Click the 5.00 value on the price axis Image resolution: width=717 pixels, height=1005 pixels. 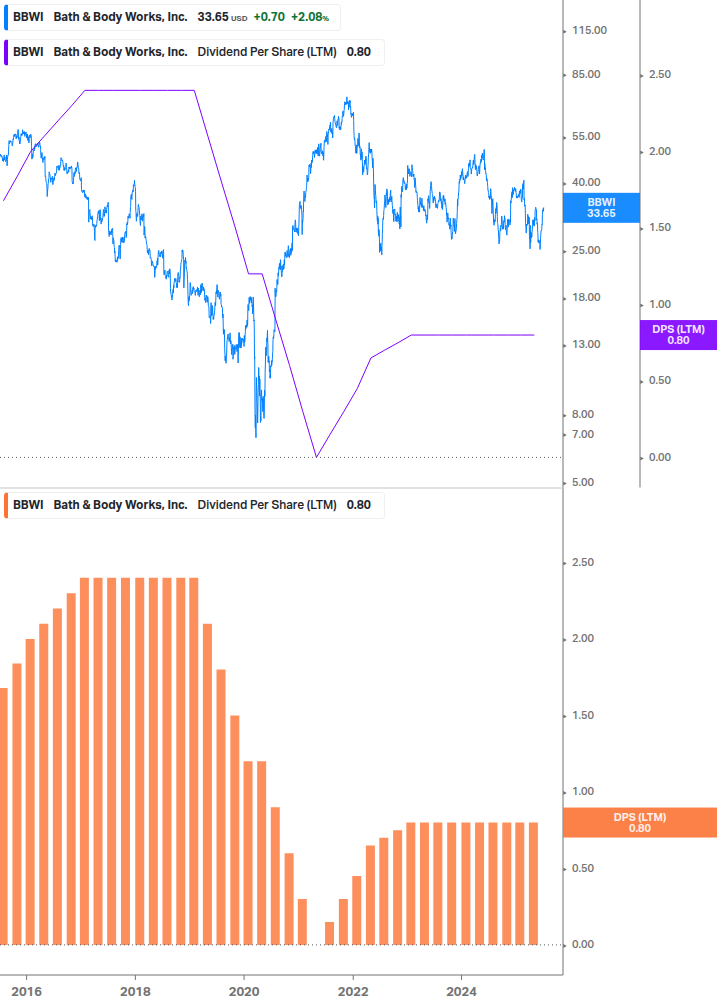point(583,483)
